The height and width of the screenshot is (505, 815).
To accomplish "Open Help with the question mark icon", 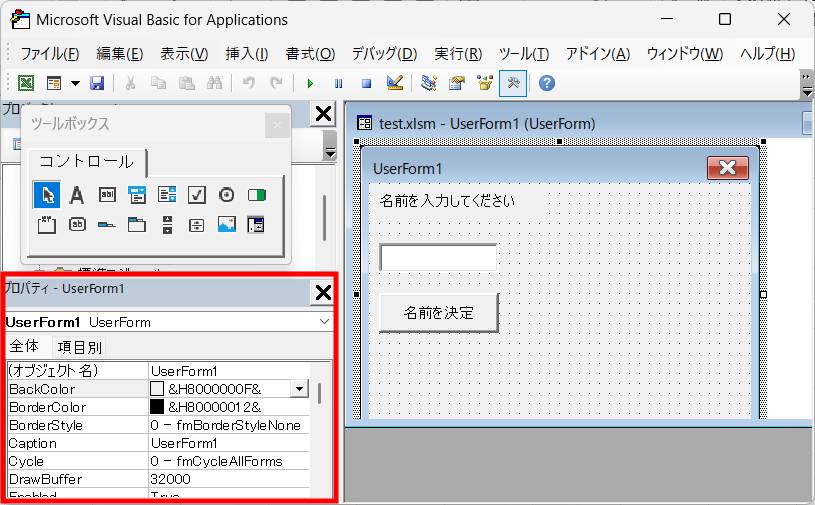I will click(x=547, y=83).
